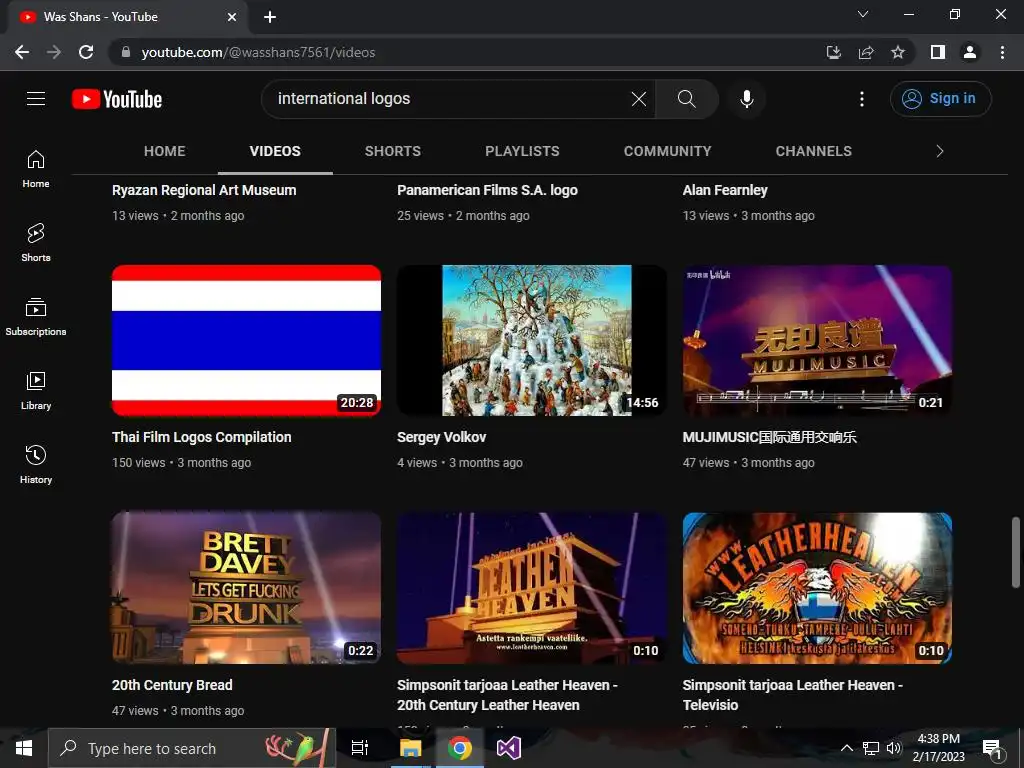The width and height of the screenshot is (1024, 768).
Task: Clear the search box with the X icon
Action: 639,99
